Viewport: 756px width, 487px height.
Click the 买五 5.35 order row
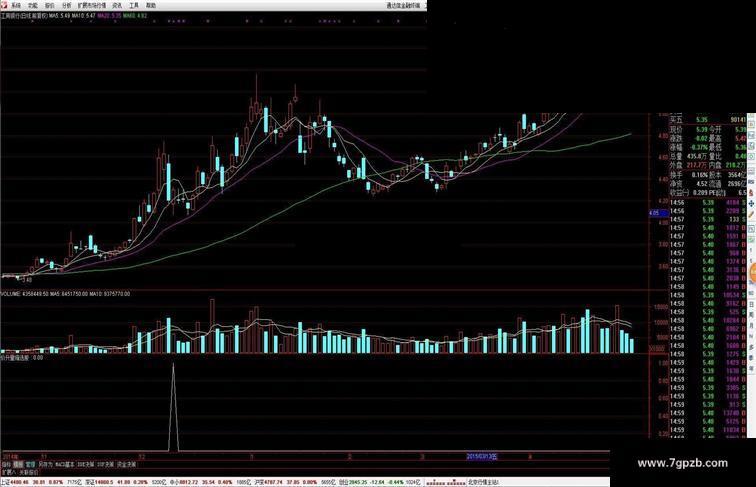708,120
